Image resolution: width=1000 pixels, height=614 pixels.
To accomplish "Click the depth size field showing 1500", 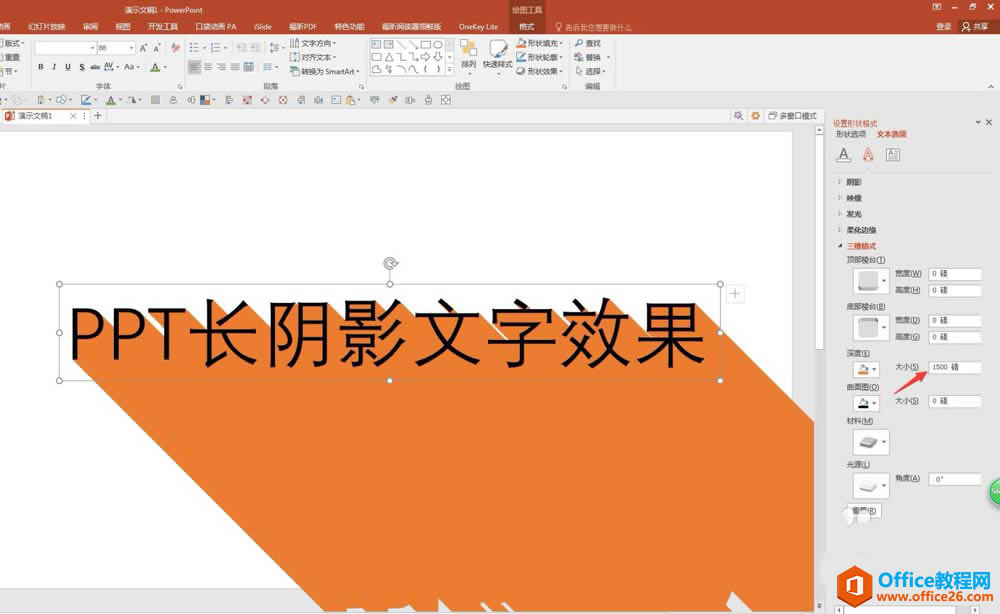I will coord(955,367).
